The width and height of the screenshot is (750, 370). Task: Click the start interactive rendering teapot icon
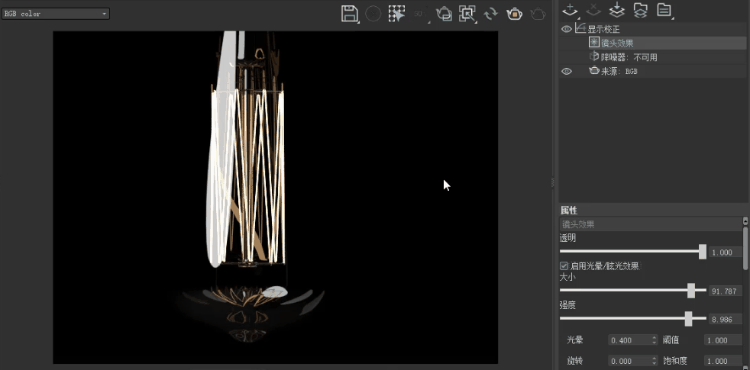pyautogui.click(x=443, y=13)
